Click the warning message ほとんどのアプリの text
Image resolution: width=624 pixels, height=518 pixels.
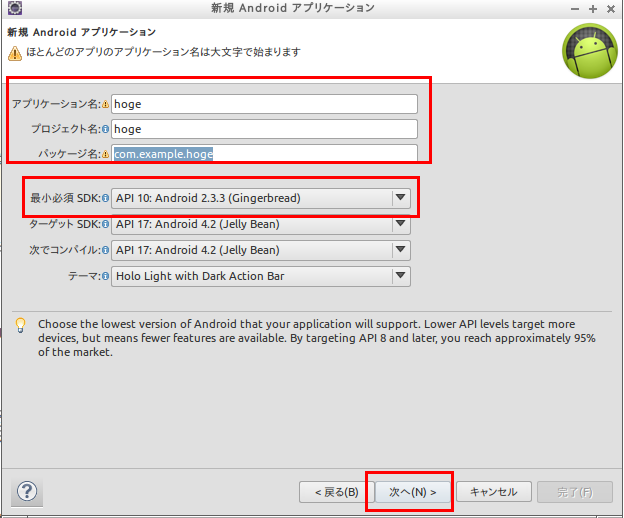click(163, 52)
